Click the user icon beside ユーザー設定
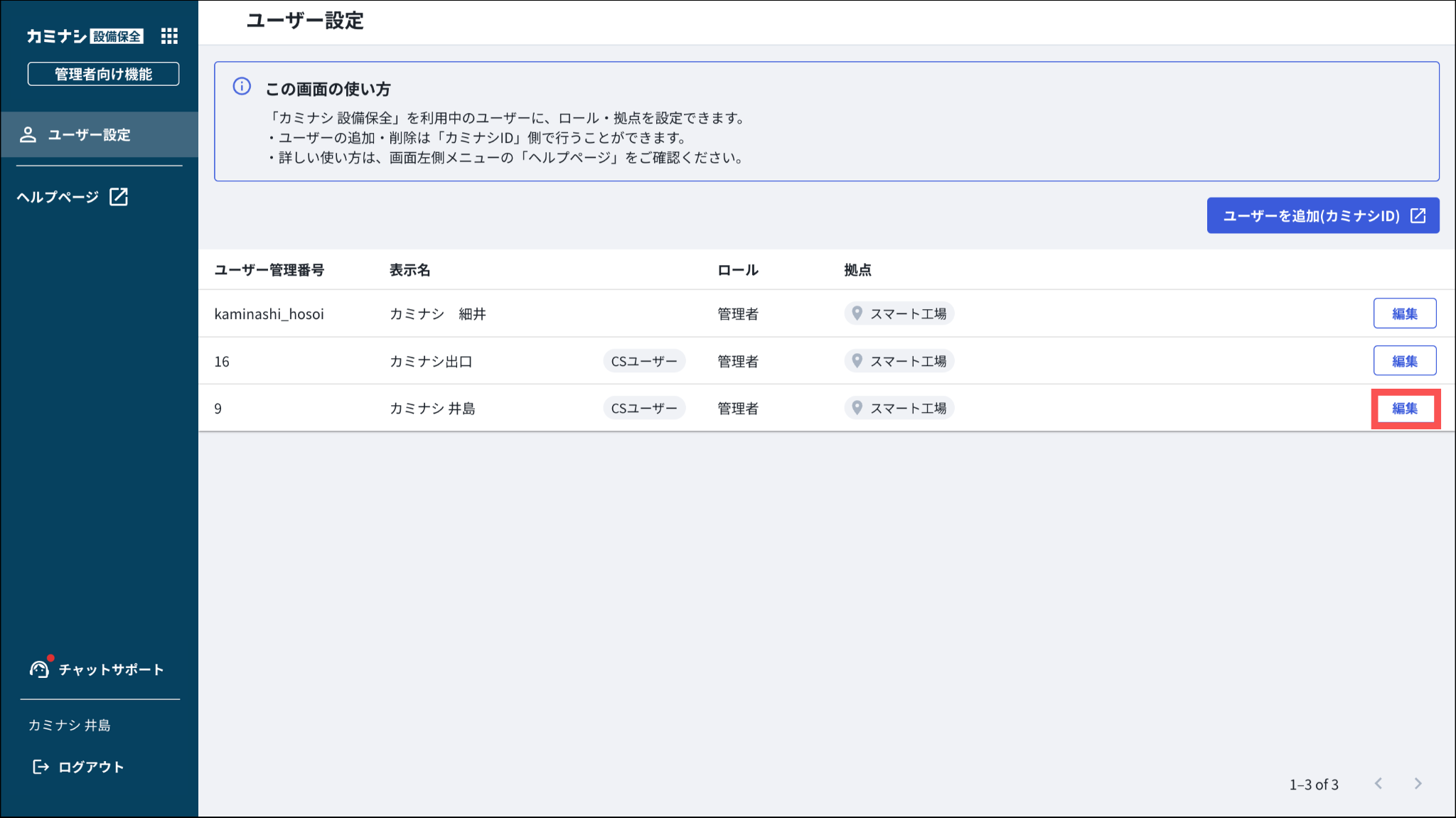Screen dimensions: 1456x818 pos(28,135)
